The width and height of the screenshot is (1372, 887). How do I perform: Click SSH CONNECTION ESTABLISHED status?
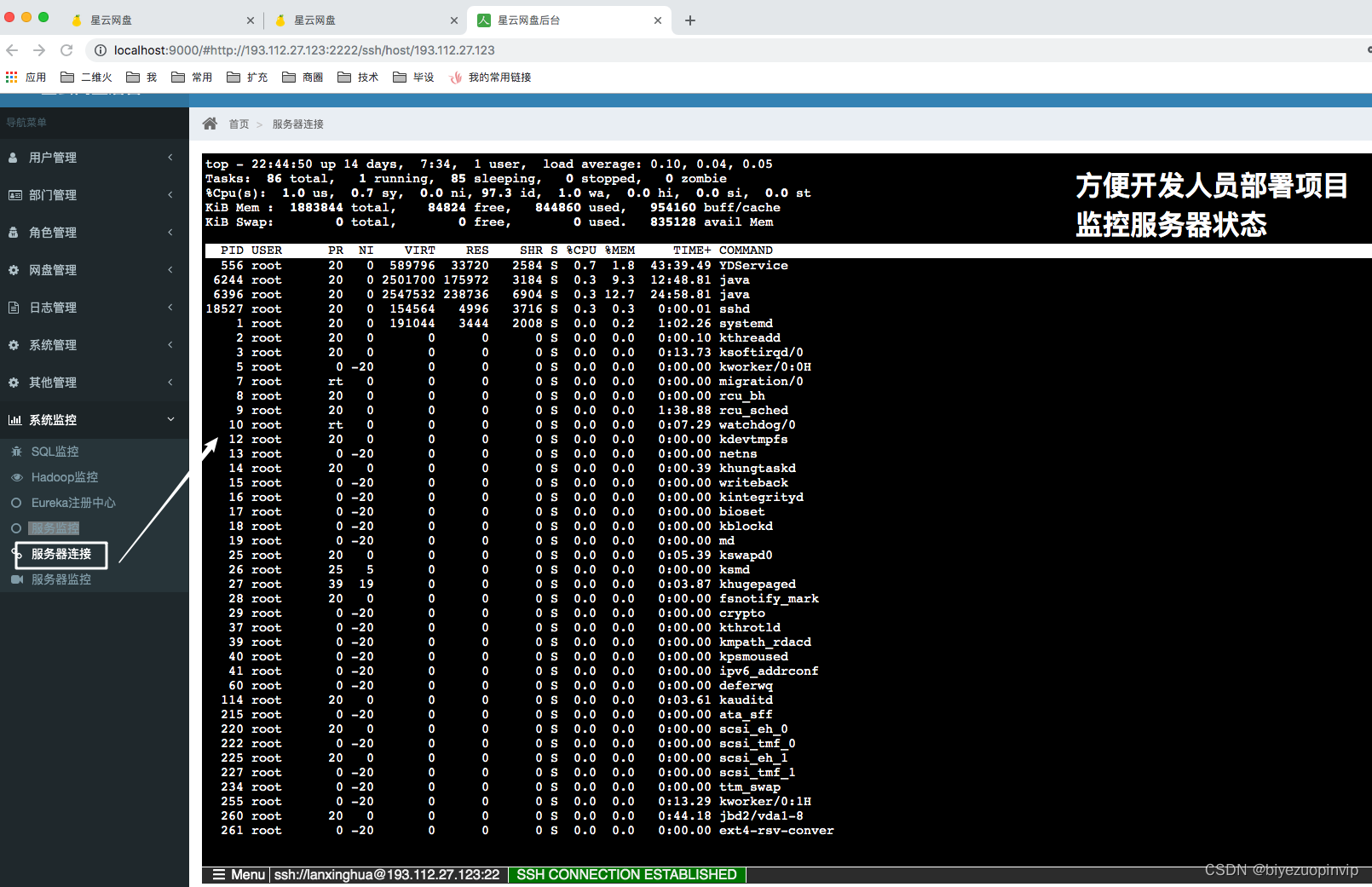(626, 875)
